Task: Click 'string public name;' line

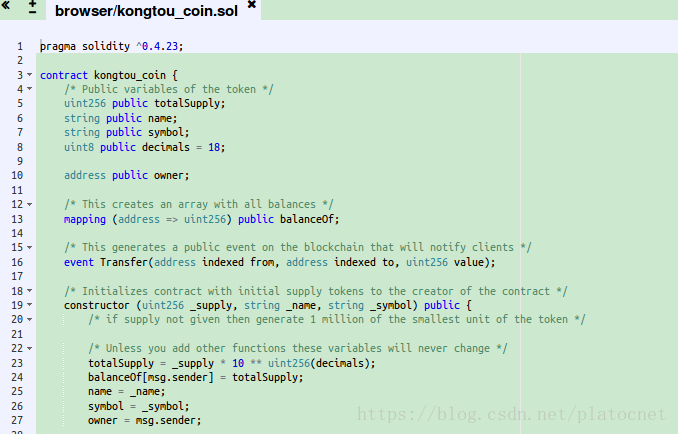Action: pos(121,118)
